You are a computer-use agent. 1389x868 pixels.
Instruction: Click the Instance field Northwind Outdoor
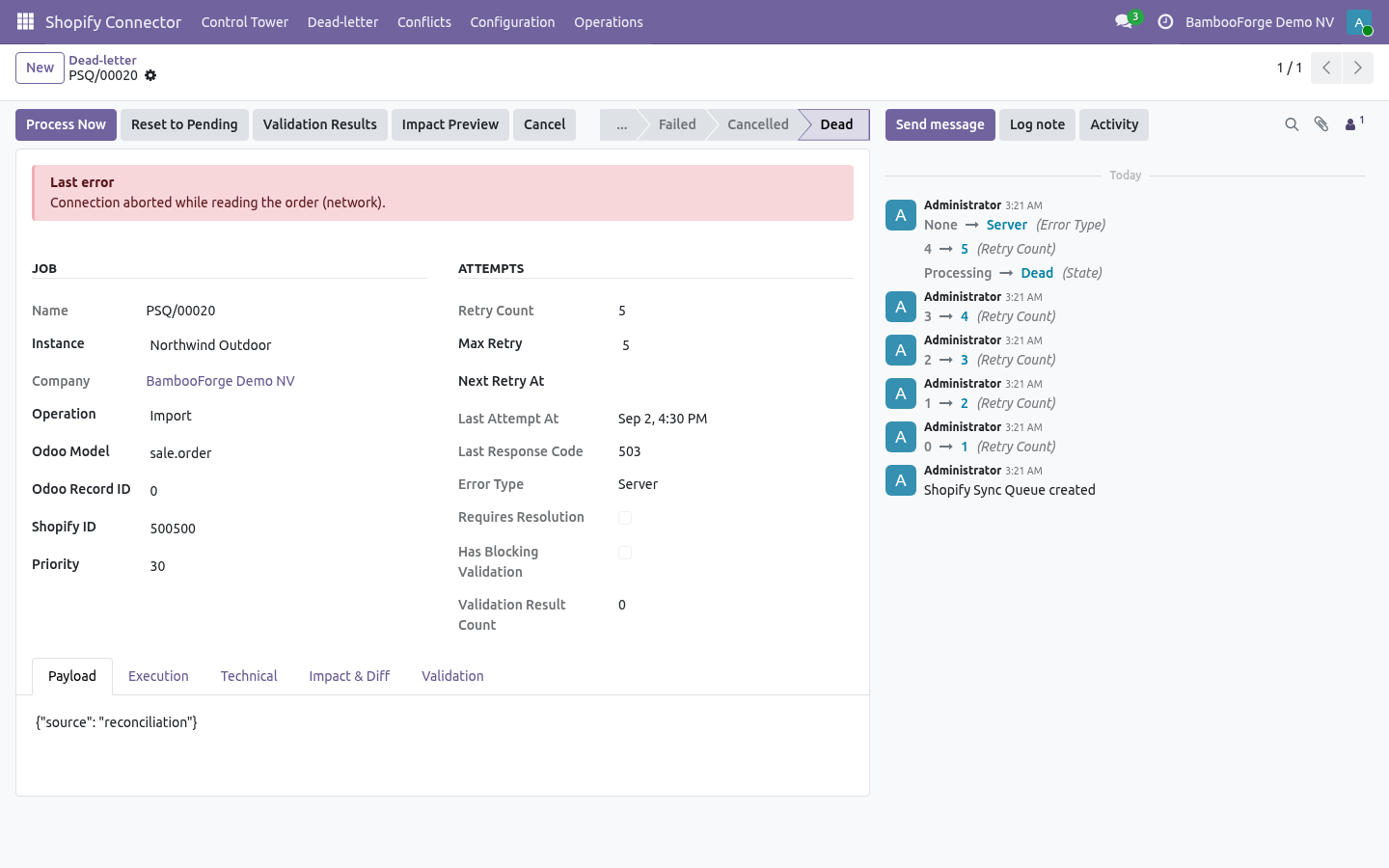(286, 345)
